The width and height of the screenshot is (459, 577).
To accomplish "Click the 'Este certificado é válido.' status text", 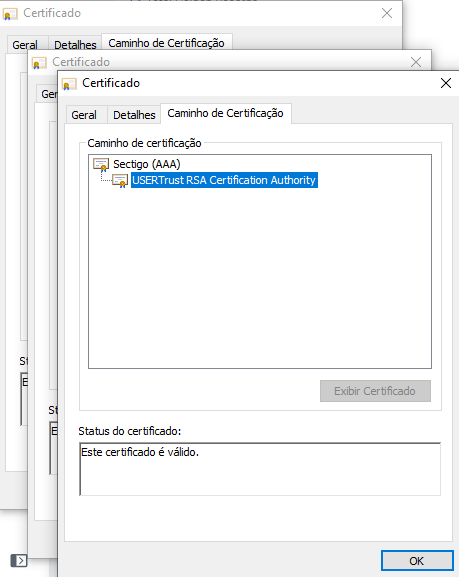I will coord(140,452).
